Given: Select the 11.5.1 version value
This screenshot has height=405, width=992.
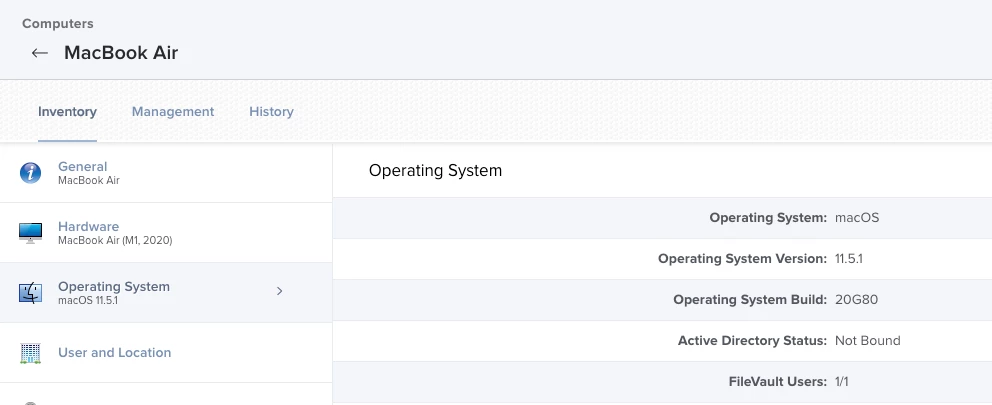Looking at the screenshot, I should pos(848,259).
